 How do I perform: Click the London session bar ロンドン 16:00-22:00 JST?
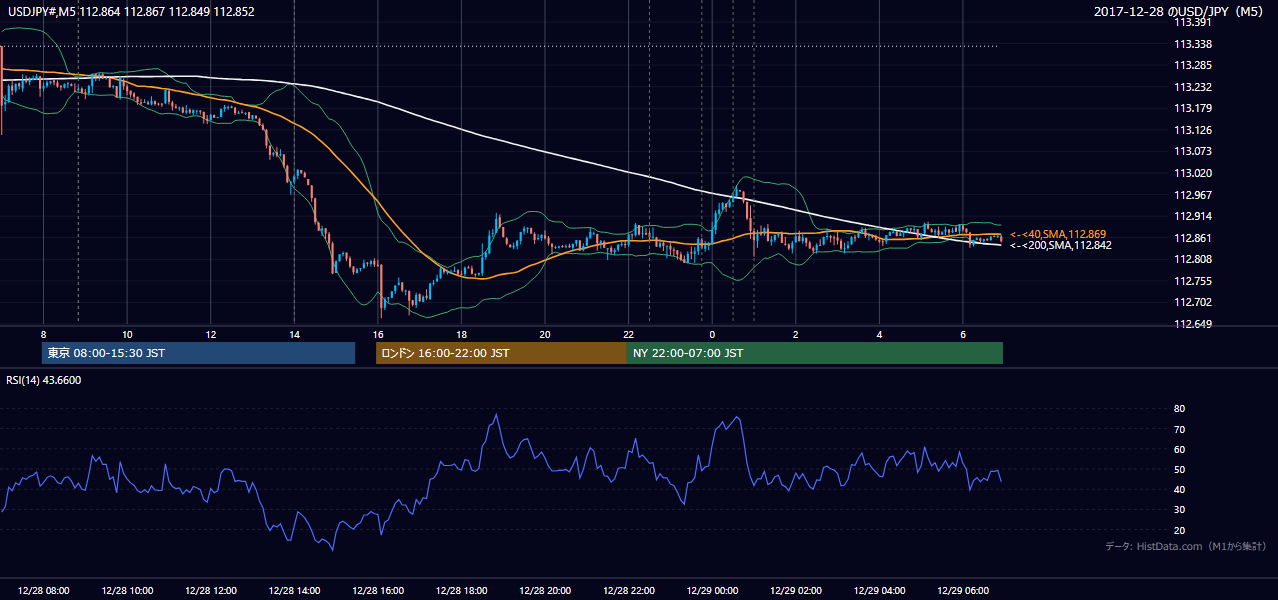click(501, 353)
